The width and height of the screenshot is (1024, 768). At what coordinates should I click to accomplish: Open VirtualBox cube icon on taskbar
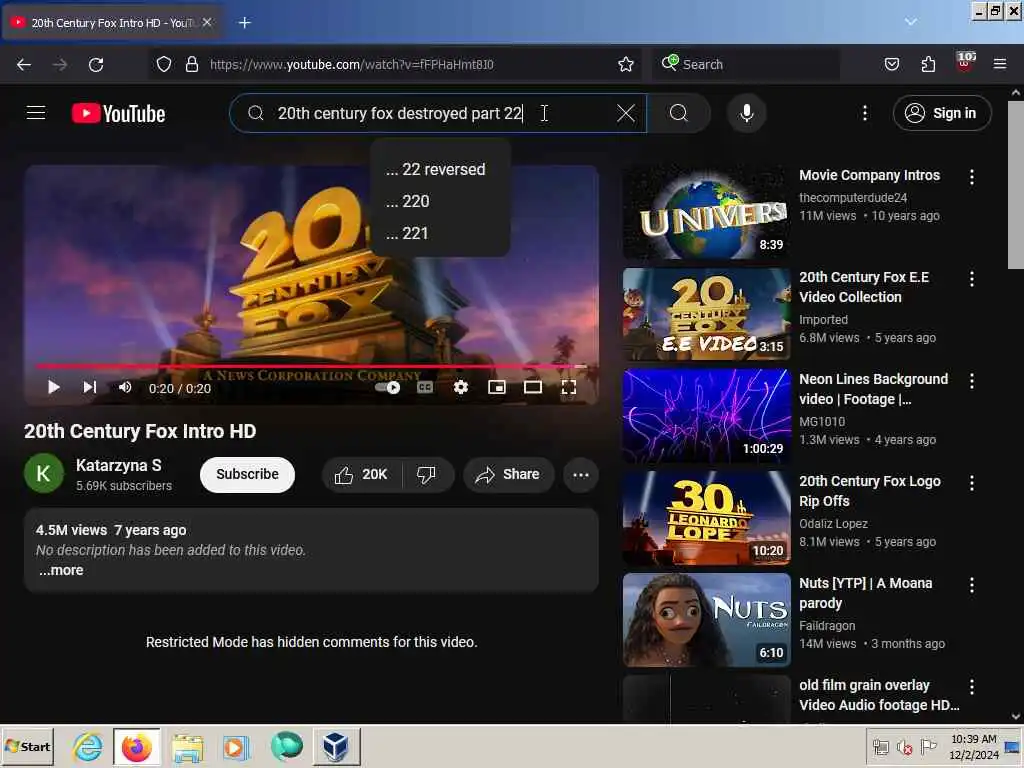coord(336,747)
